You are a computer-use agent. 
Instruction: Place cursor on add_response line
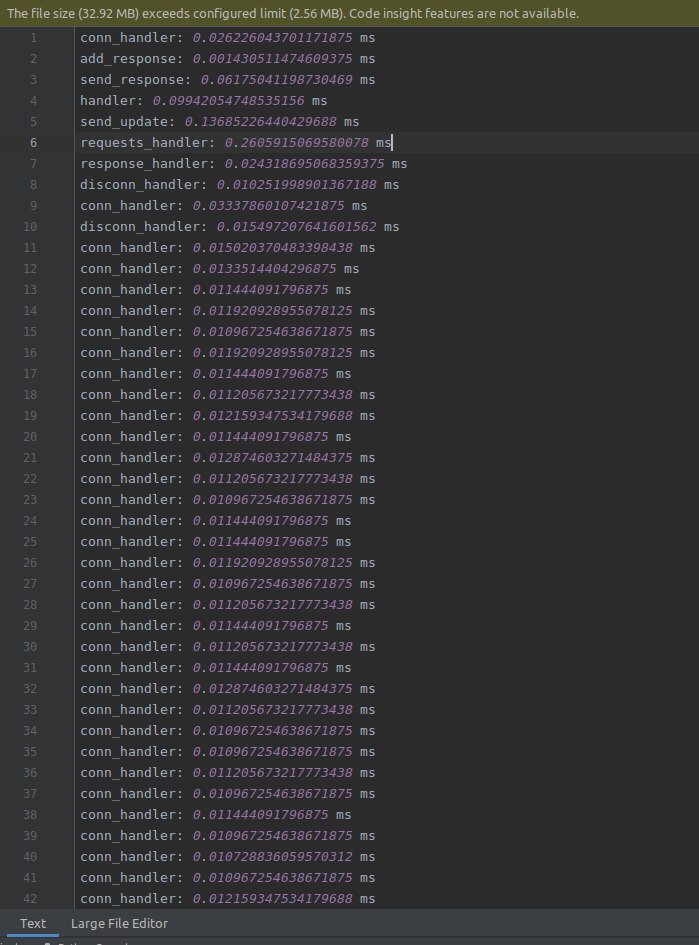pos(228,58)
